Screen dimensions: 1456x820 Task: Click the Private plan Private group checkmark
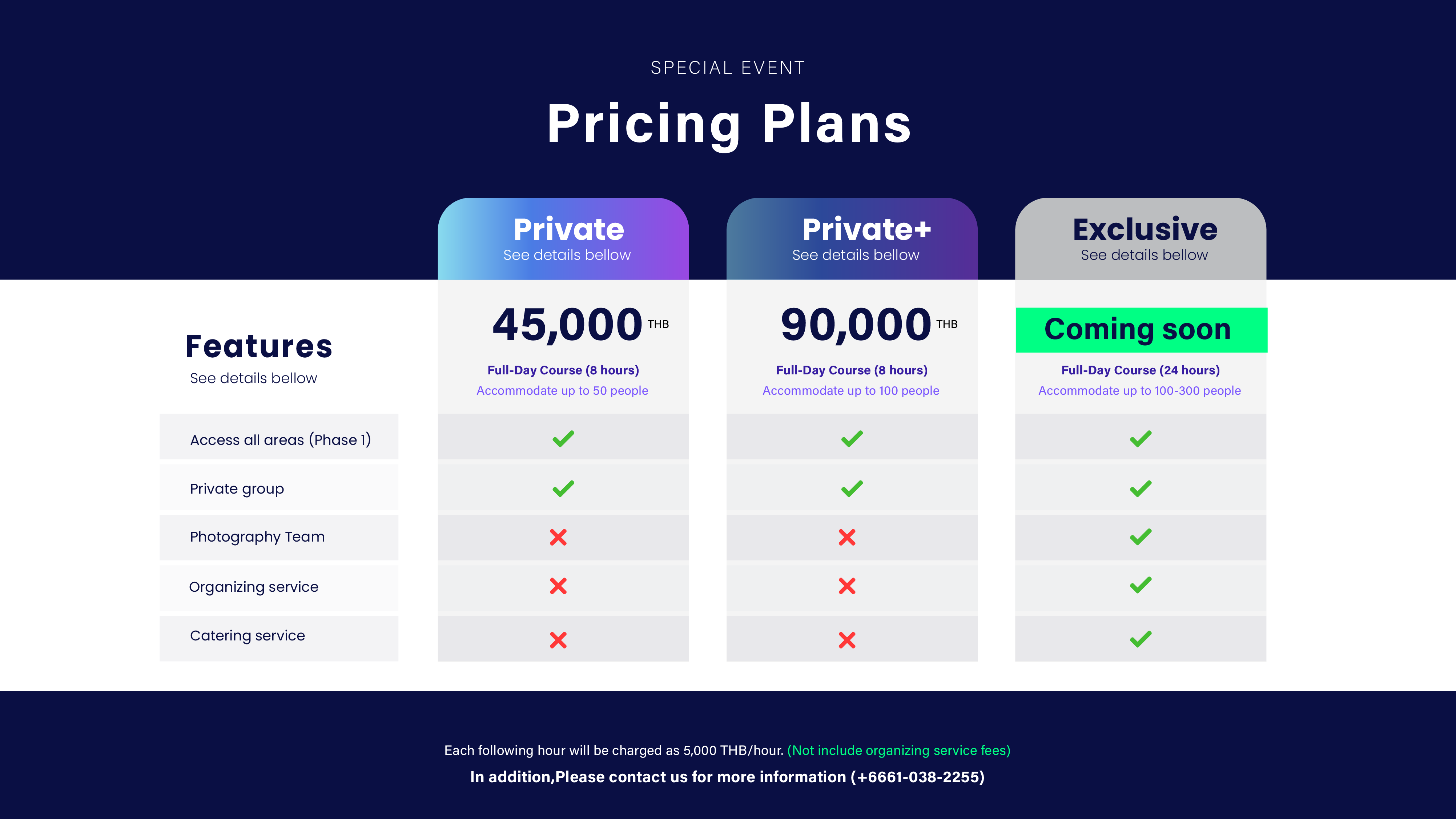click(x=563, y=488)
